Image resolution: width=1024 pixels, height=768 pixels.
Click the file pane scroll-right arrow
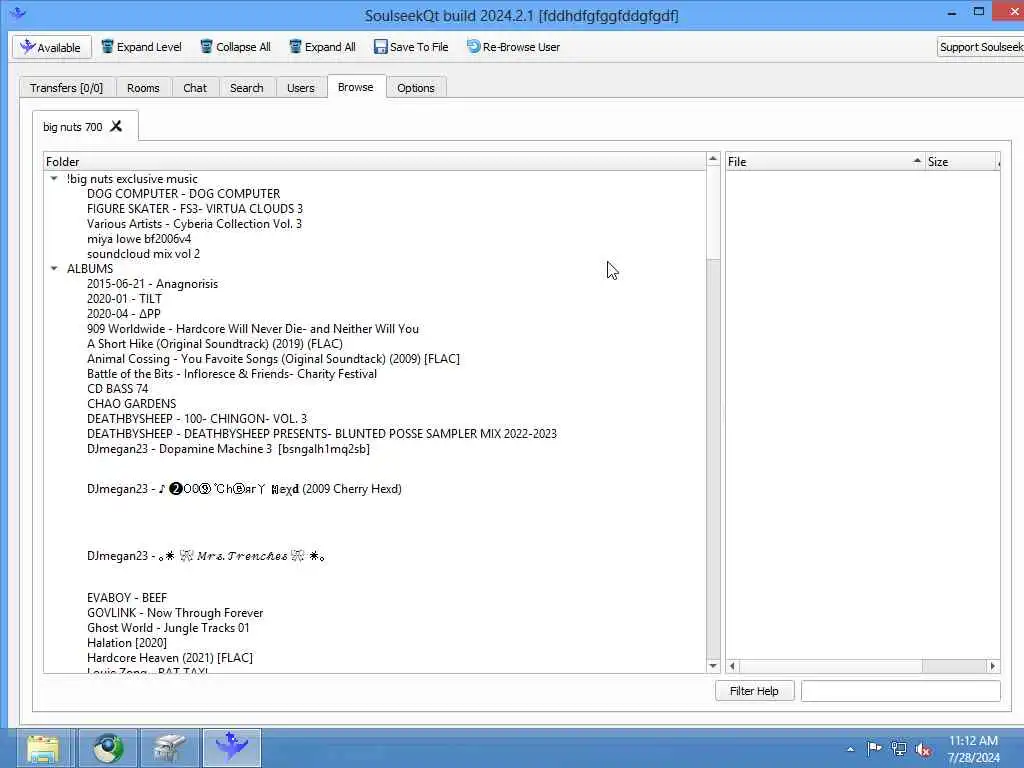993,666
